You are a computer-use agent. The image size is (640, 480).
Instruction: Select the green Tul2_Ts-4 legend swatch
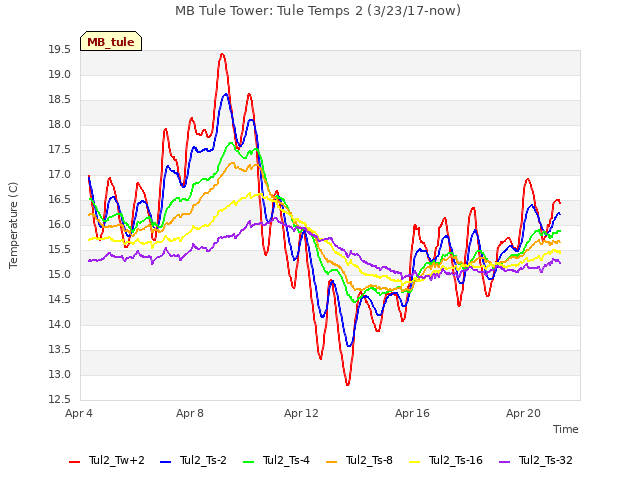pos(249,462)
